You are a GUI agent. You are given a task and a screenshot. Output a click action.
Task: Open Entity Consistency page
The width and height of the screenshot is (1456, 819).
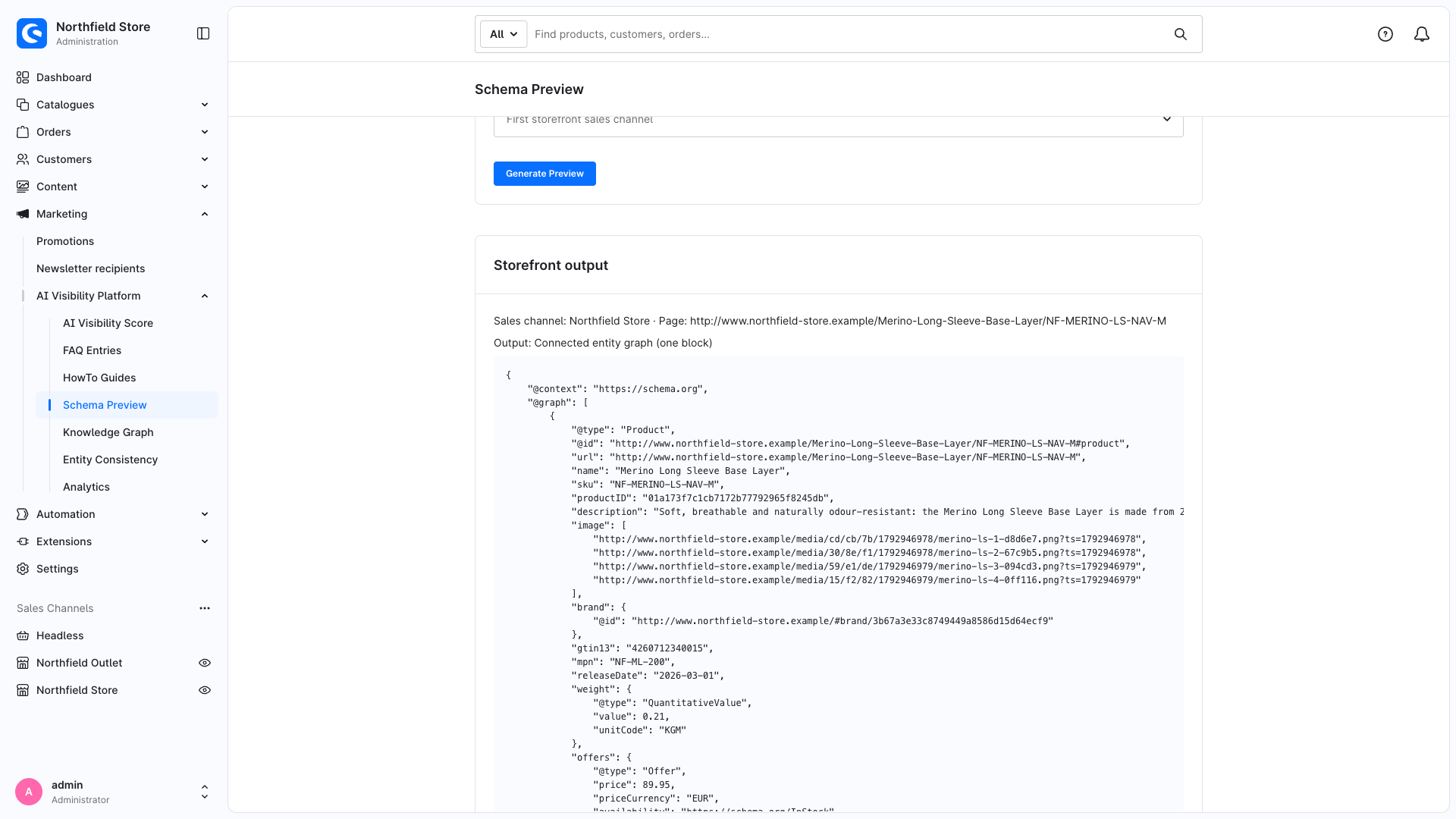click(x=110, y=460)
